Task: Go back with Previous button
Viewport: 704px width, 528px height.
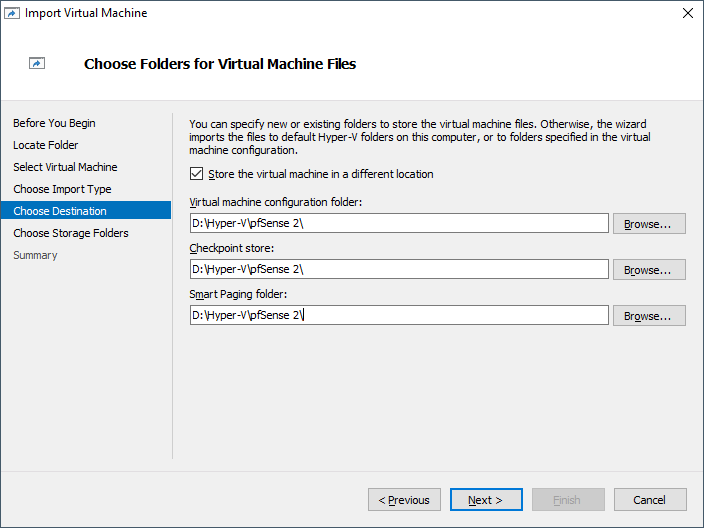Action: 404,500
